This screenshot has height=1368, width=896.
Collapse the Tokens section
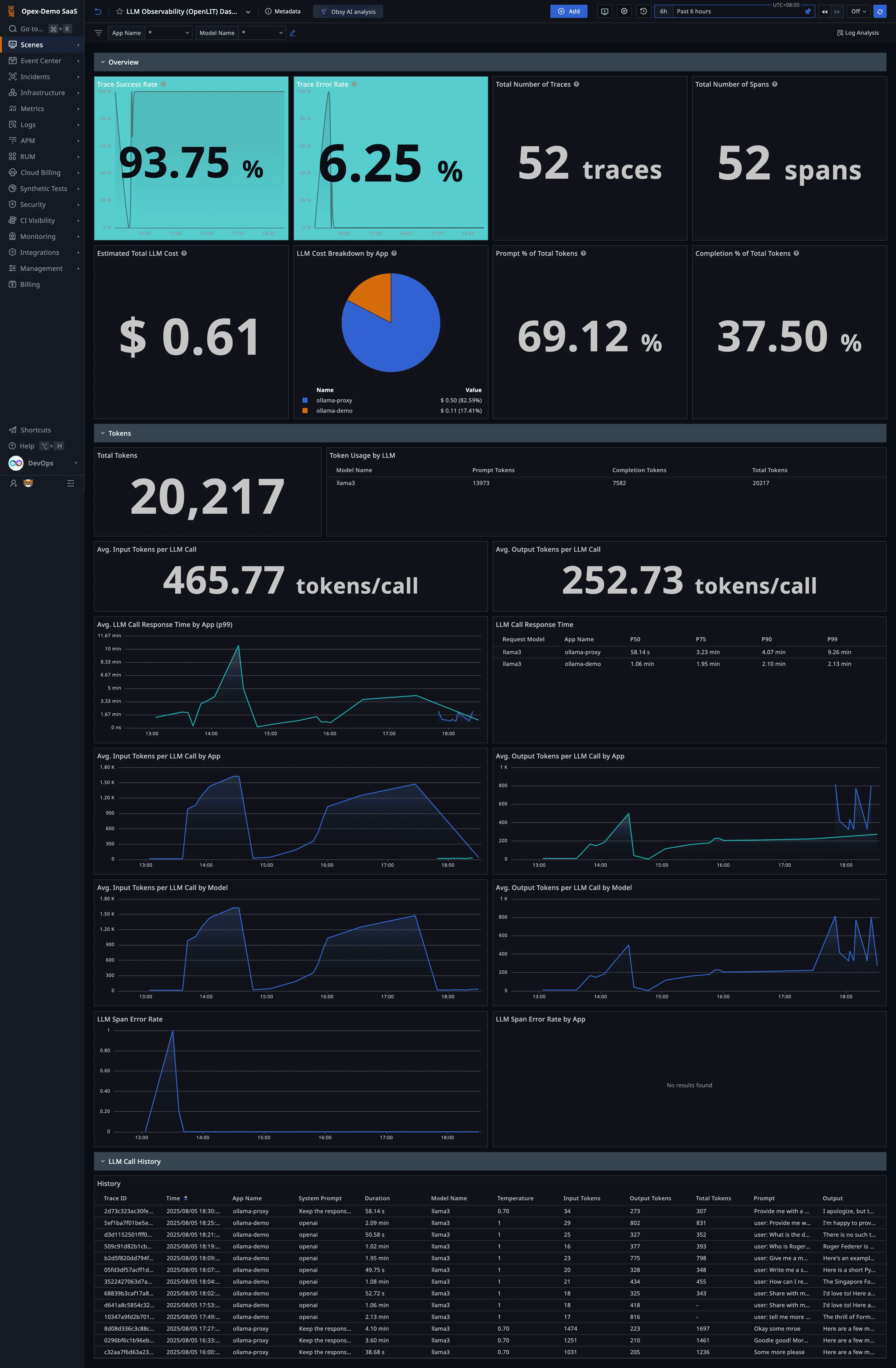103,433
